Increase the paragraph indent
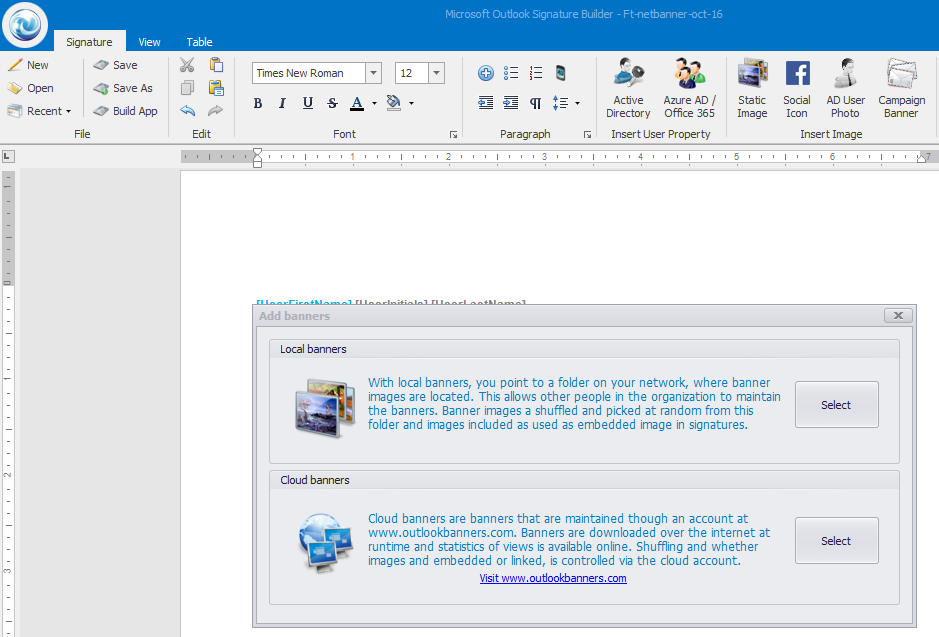This screenshot has width=939, height=637. pyautogui.click(x=511, y=103)
